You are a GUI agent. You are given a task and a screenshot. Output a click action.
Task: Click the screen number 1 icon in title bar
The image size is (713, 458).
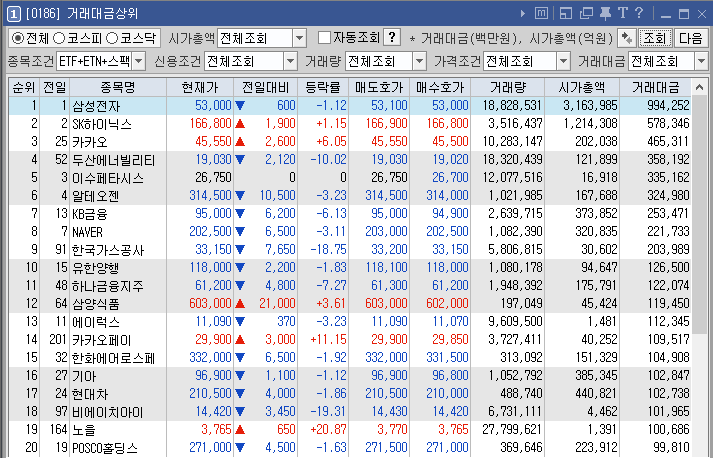(13, 14)
